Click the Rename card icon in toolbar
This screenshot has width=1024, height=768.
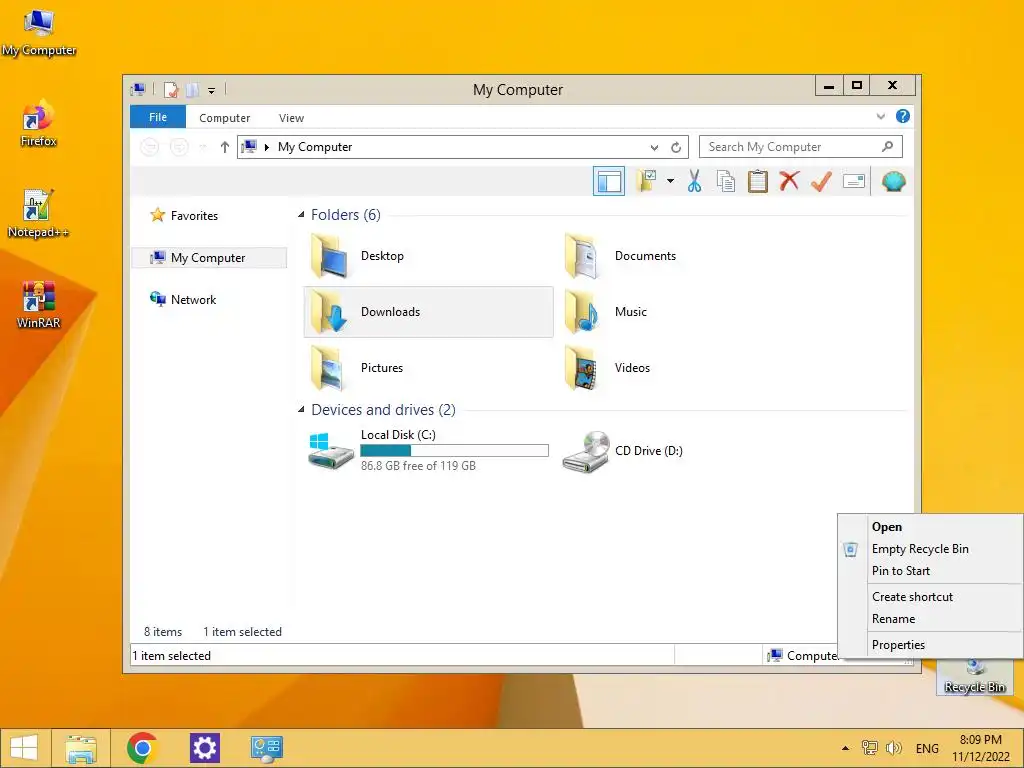[854, 181]
